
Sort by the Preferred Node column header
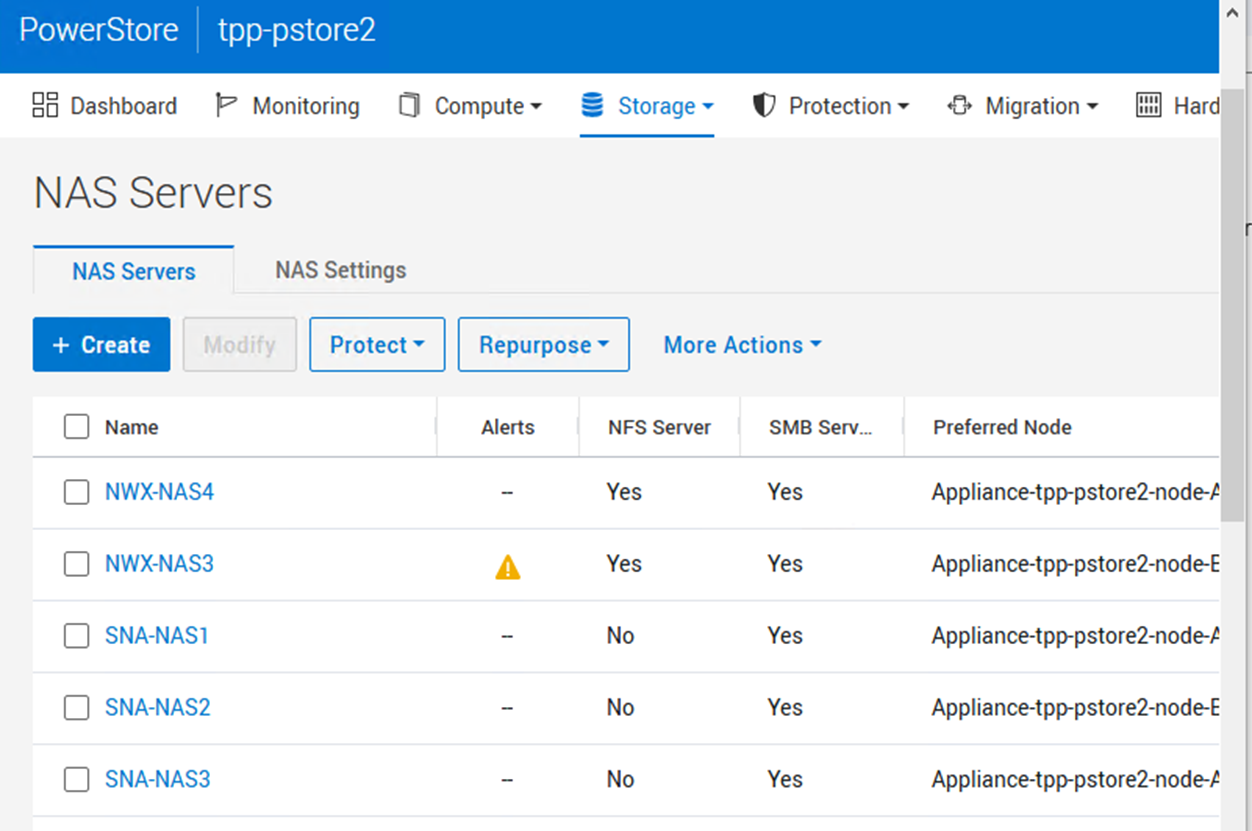(1002, 427)
